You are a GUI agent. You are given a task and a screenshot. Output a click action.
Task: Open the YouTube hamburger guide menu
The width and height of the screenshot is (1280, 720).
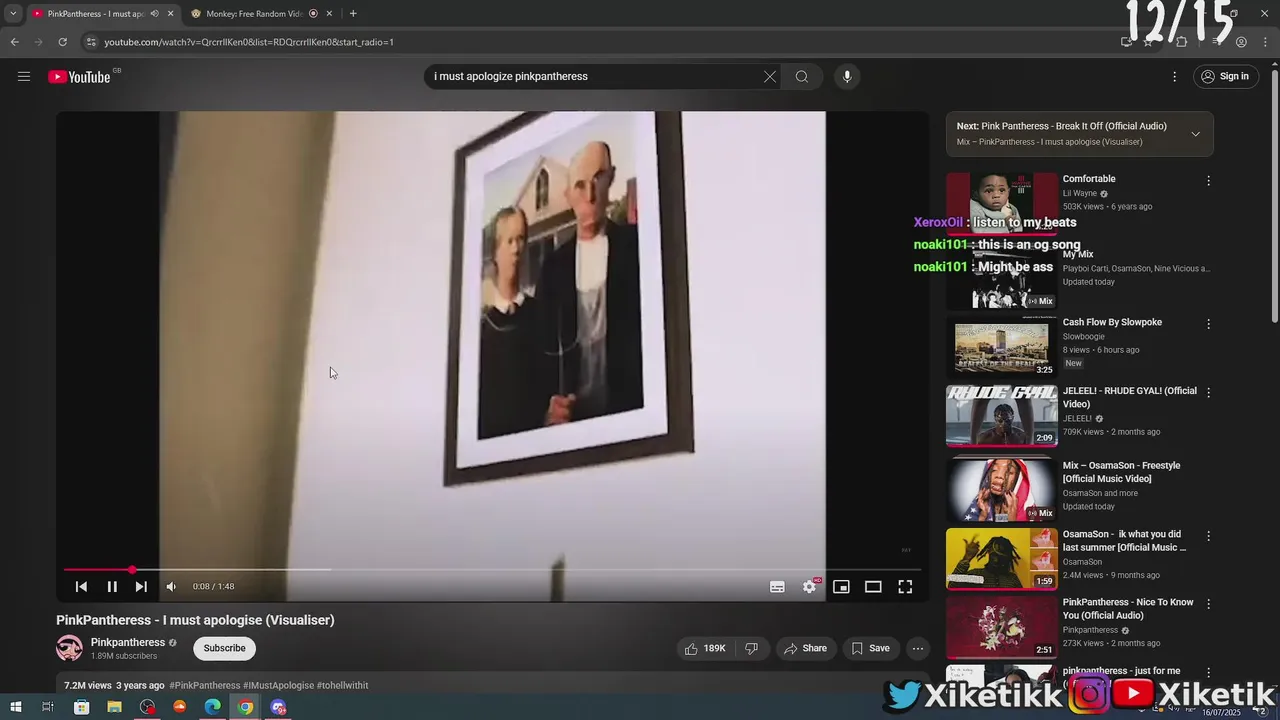24,76
